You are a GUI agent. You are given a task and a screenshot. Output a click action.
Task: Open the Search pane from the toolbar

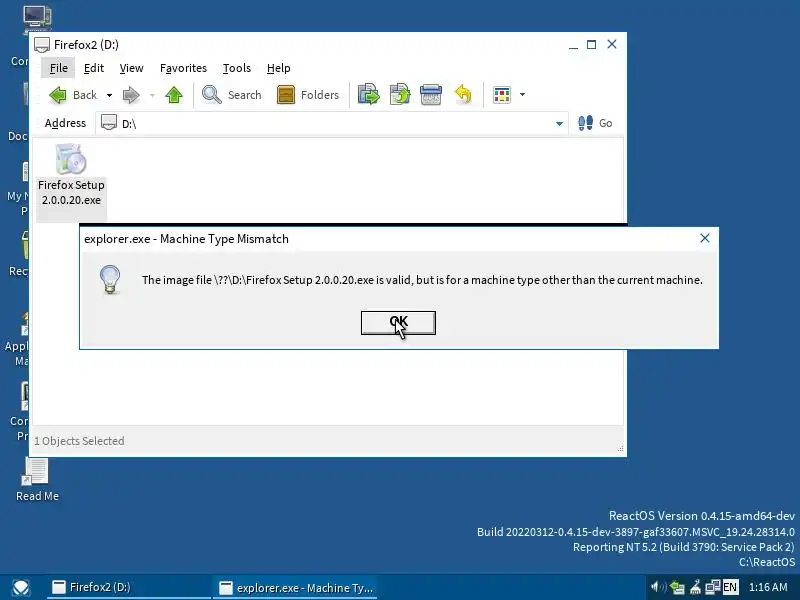pos(231,95)
